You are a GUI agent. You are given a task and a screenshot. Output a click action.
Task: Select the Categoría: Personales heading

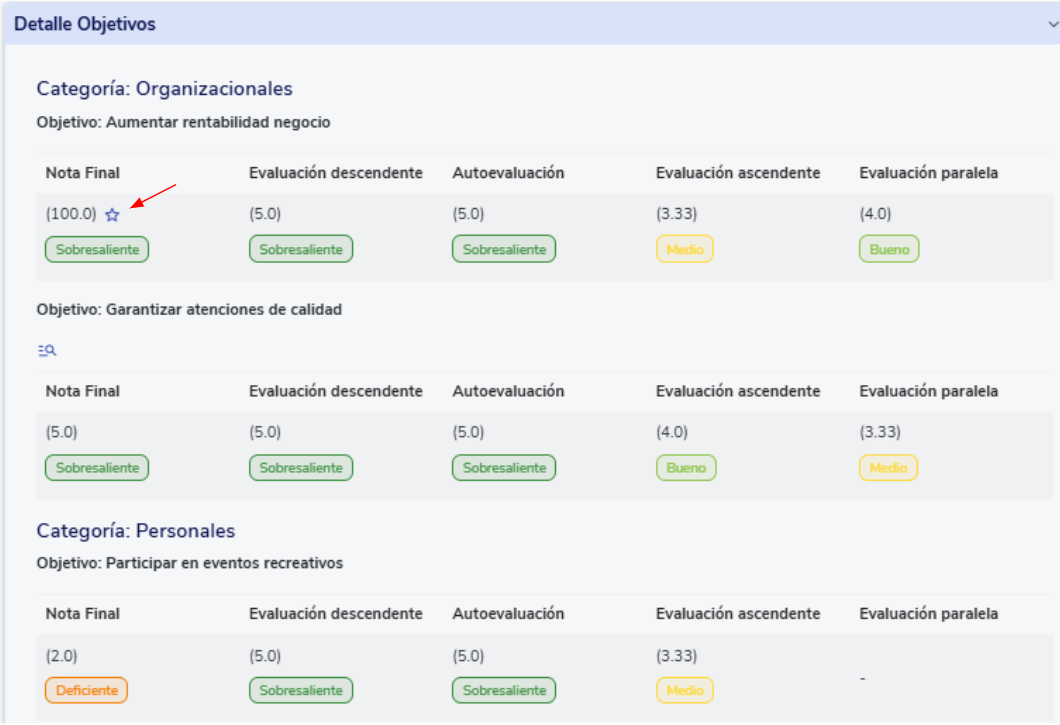136,530
